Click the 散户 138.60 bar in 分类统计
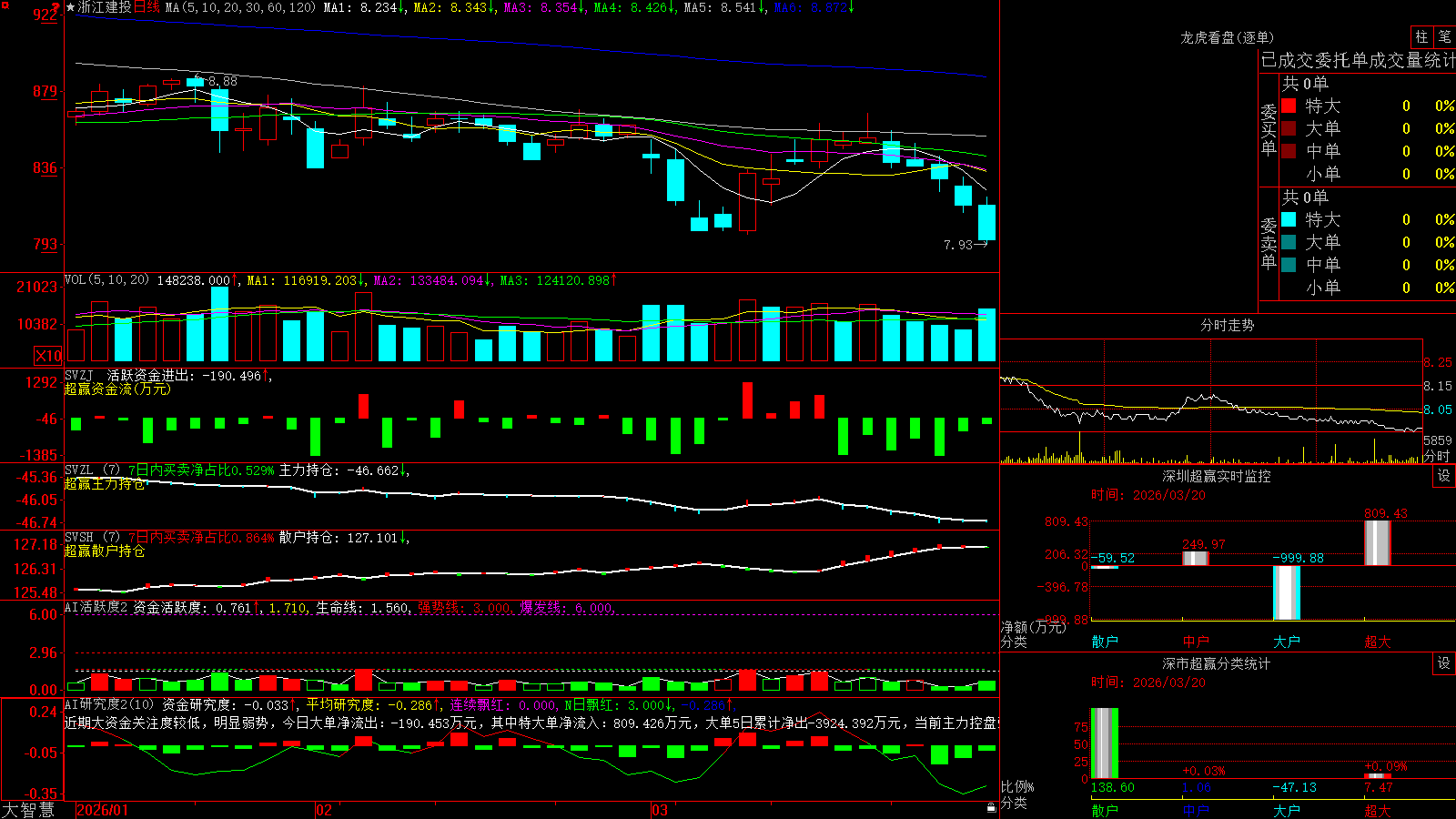1456x819 pixels. click(x=1105, y=743)
